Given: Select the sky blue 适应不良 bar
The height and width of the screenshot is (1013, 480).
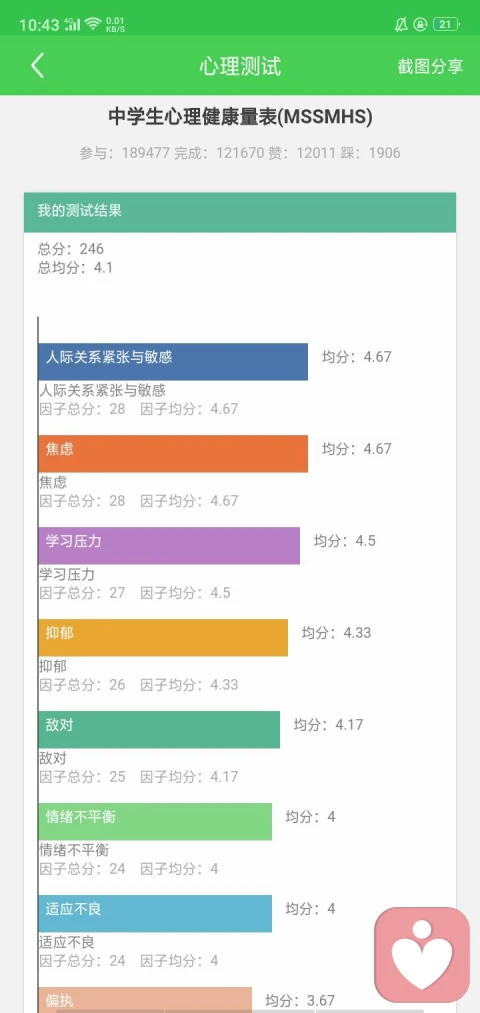Looking at the screenshot, I should point(155,914).
